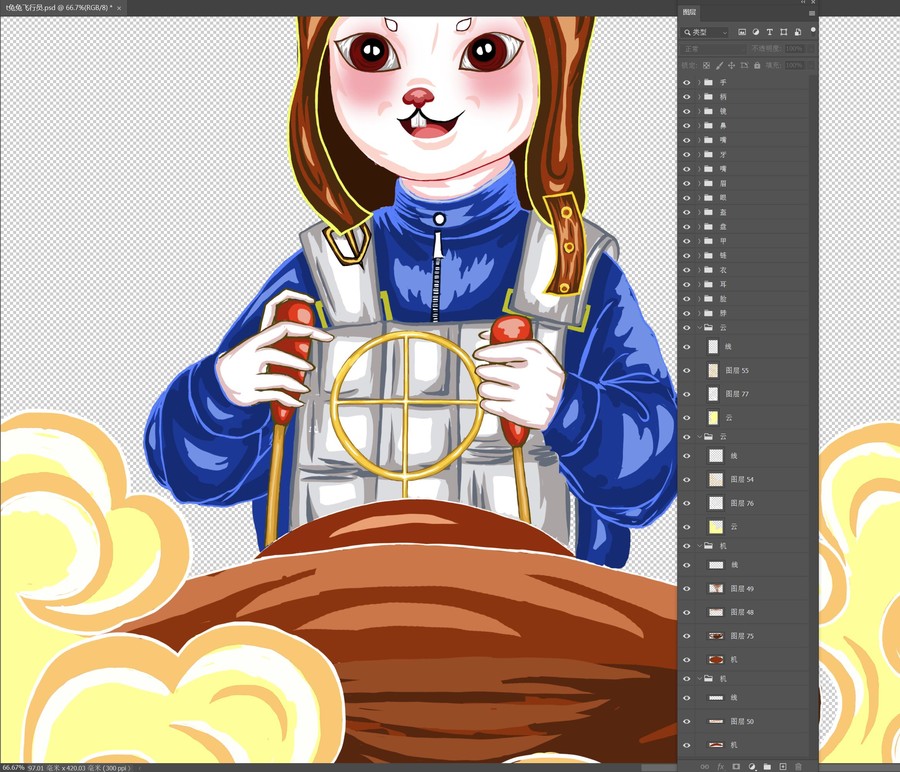Click document size info in status bar
Screen dimensions: 900x772
coord(79,768)
